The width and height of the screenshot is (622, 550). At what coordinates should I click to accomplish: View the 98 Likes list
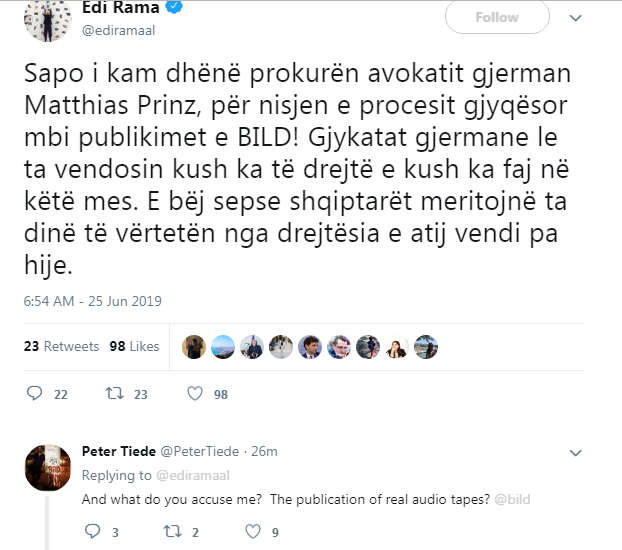click(x=134, y=346)
